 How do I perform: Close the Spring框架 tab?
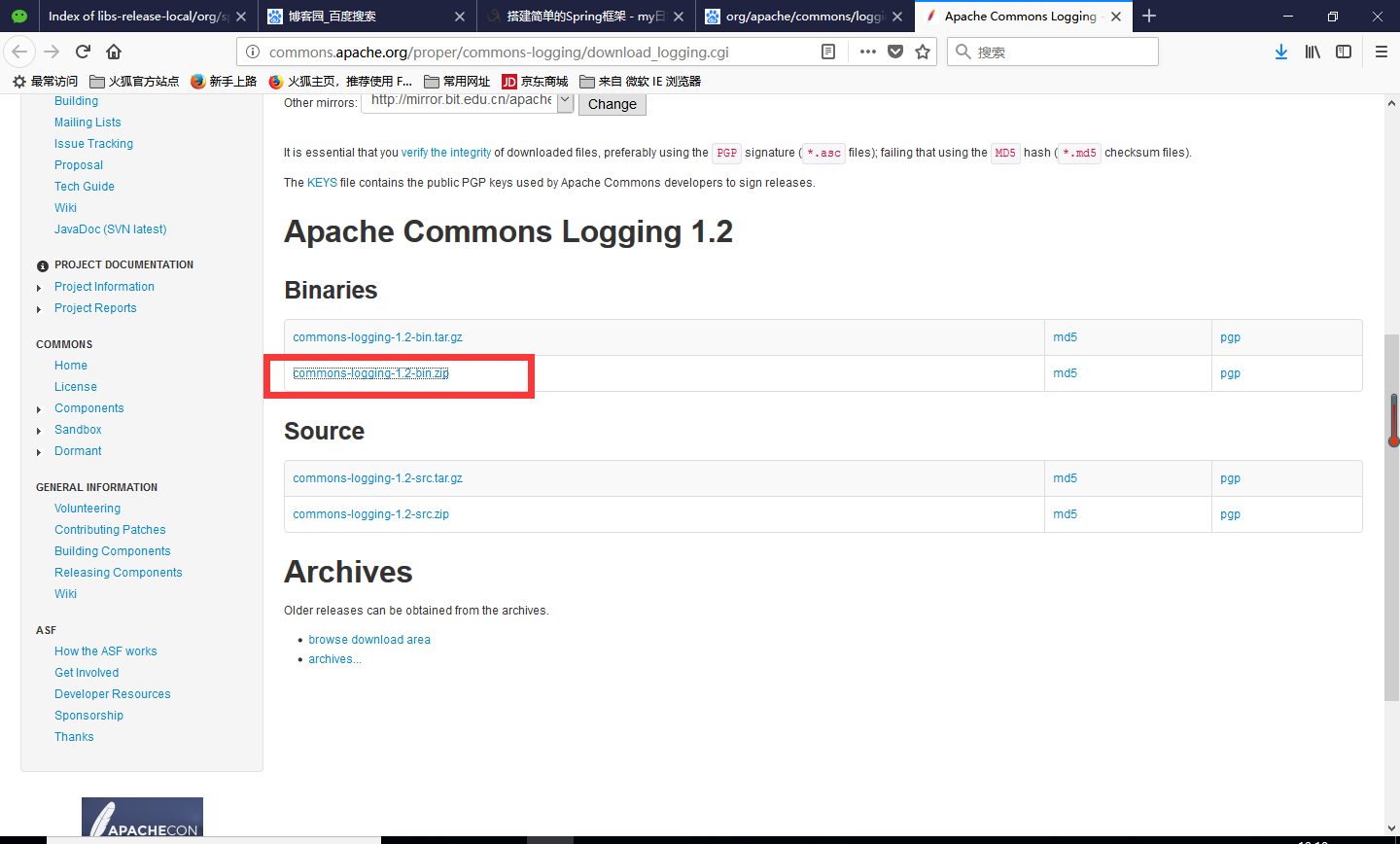(x=679, y=17)
